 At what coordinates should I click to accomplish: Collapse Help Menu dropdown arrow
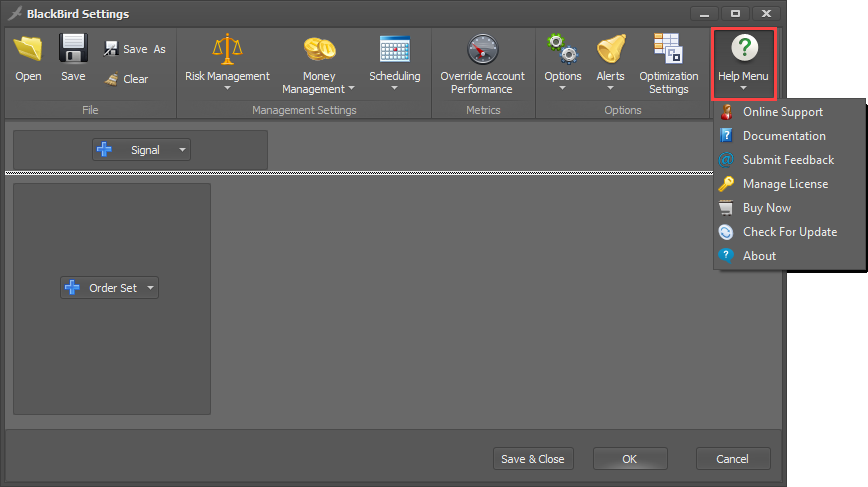click(743, 88)
